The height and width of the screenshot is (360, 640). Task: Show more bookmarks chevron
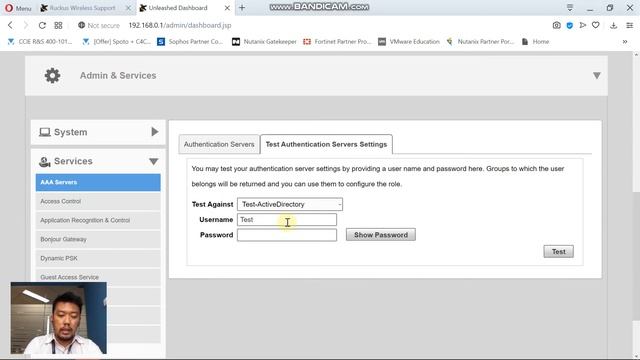[625, 42]
